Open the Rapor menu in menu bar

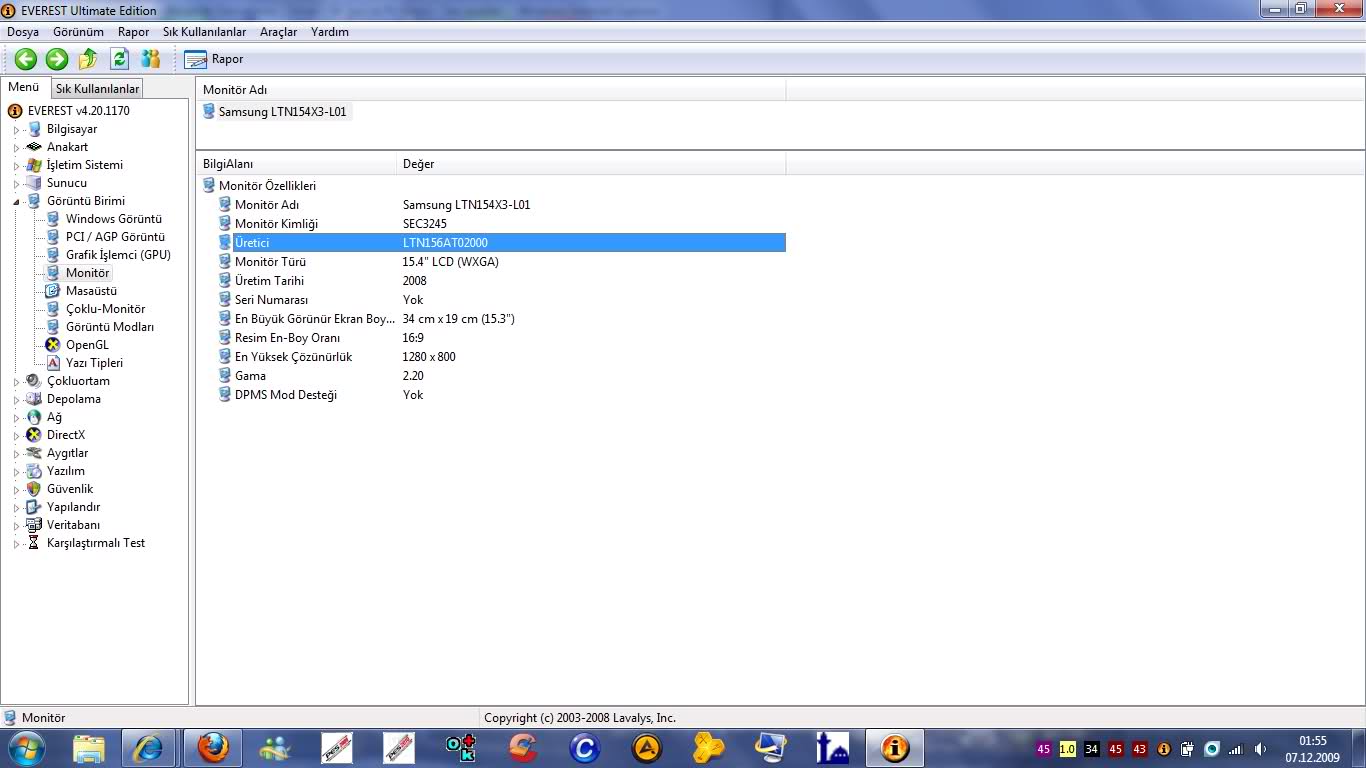133,32
